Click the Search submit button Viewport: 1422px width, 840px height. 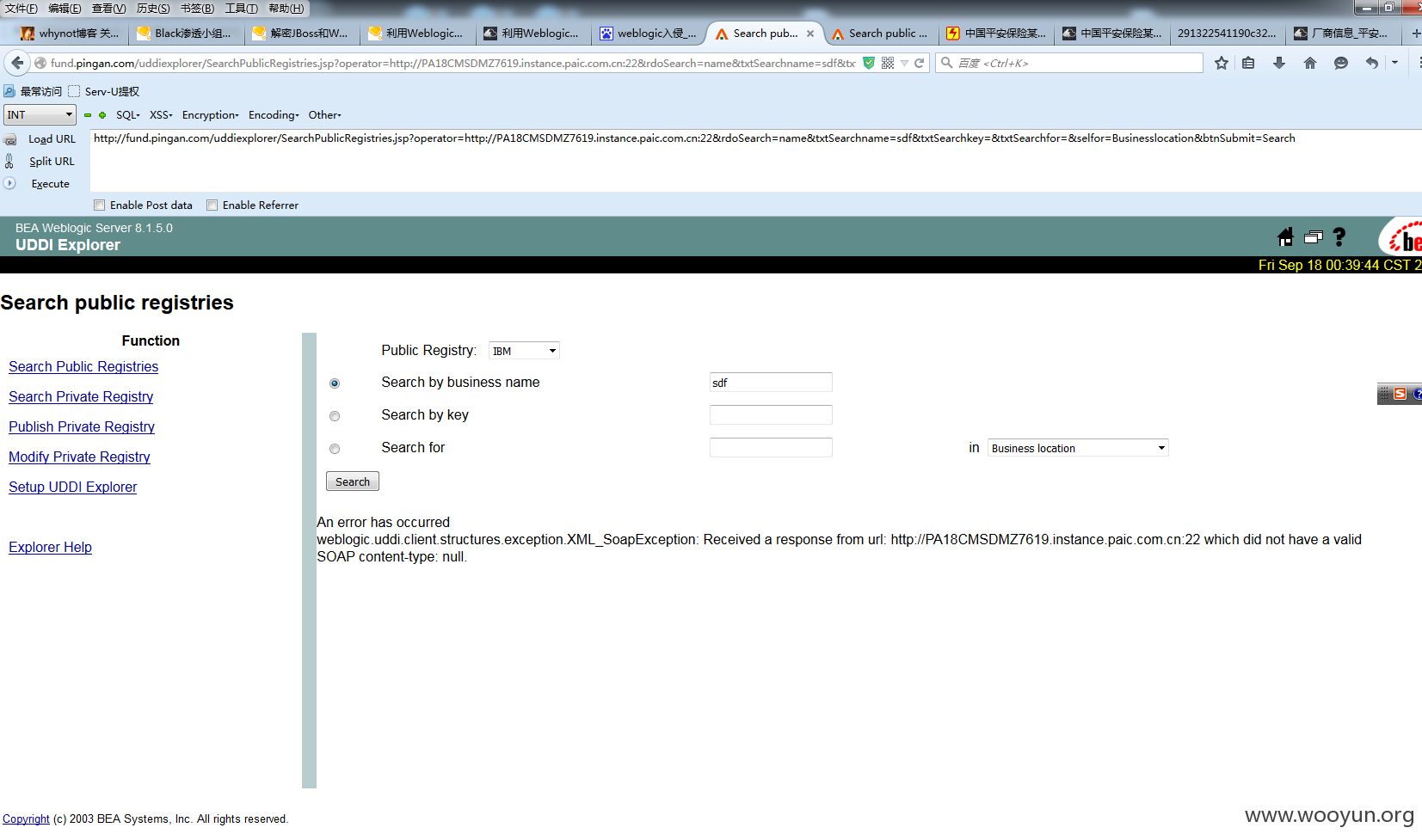click(353, 481)
